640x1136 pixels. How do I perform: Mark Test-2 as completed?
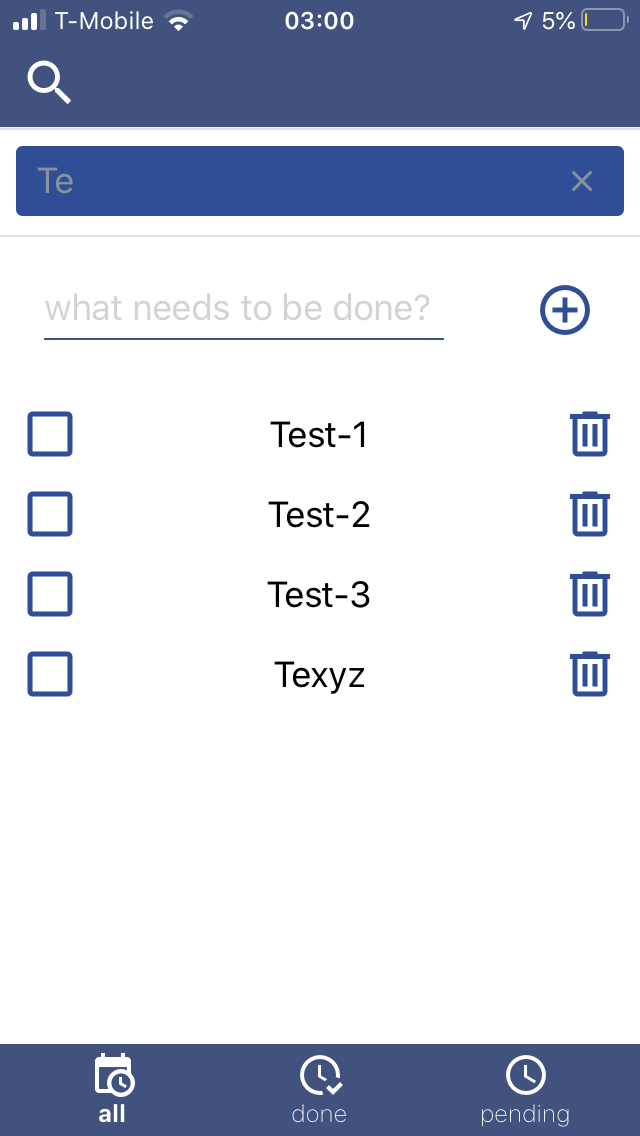[x=50, y=514]
